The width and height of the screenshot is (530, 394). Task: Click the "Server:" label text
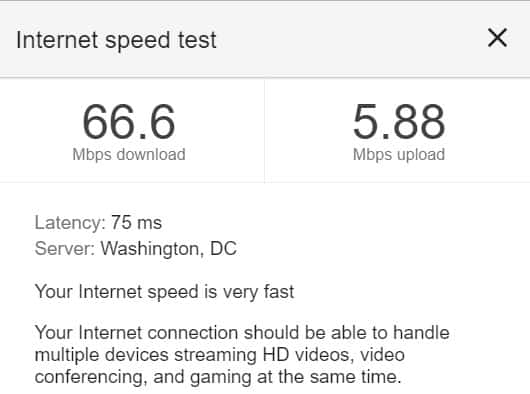tap(65, 249)
